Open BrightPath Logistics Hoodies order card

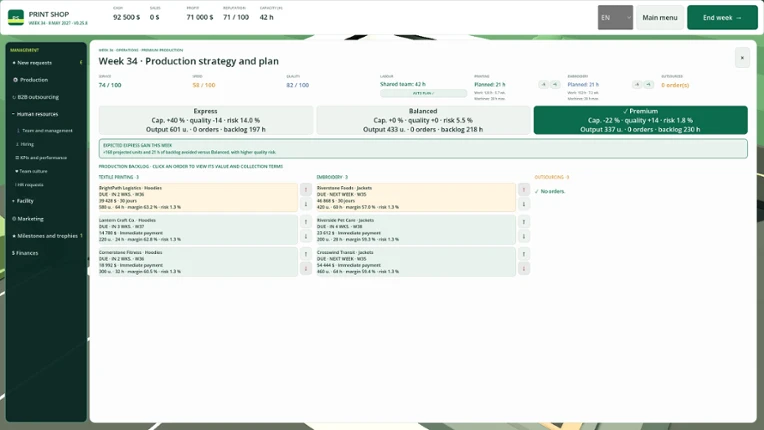(198, 197)
